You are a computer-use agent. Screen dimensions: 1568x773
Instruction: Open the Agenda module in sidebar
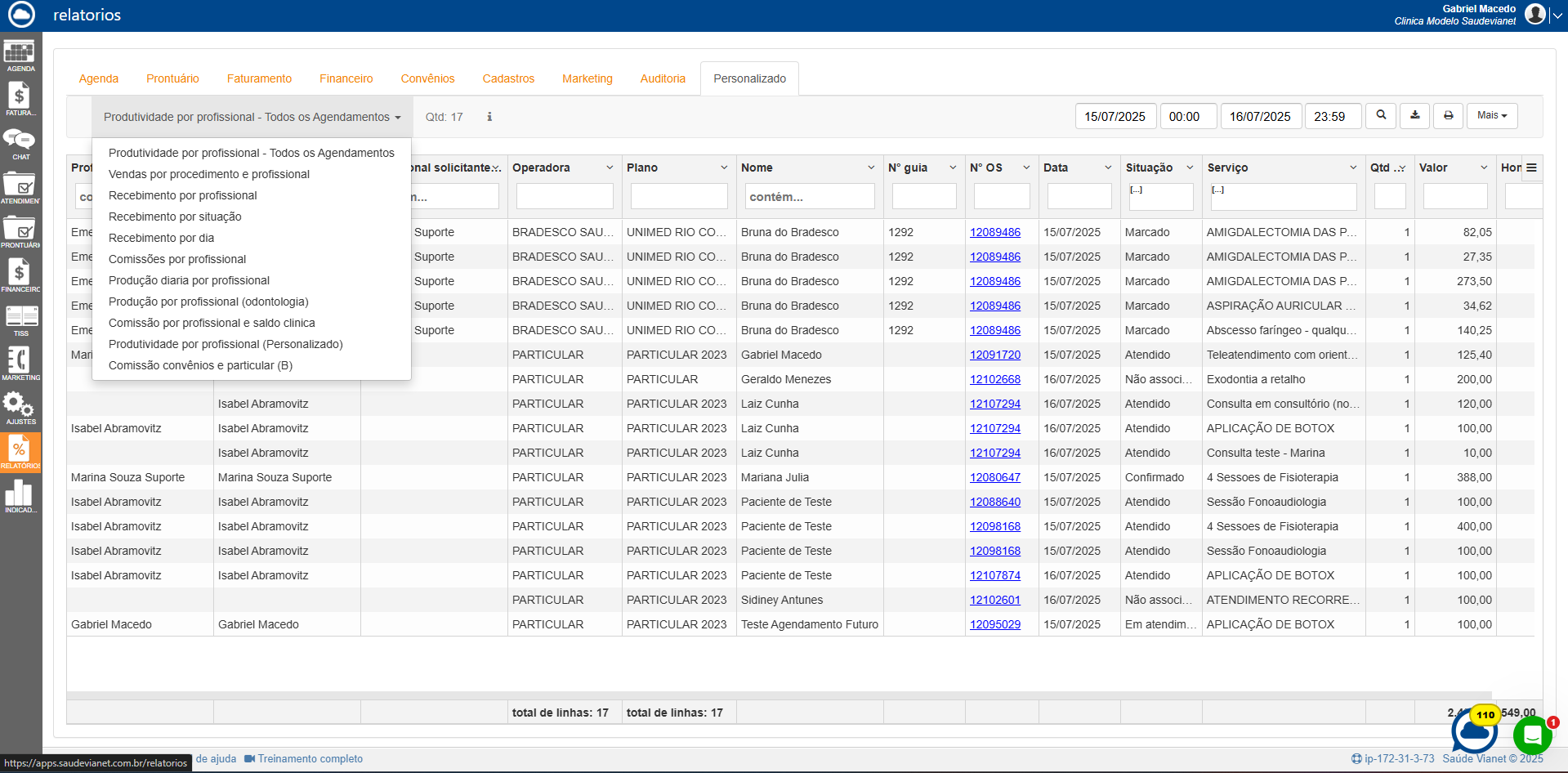[x=20, y=56]
